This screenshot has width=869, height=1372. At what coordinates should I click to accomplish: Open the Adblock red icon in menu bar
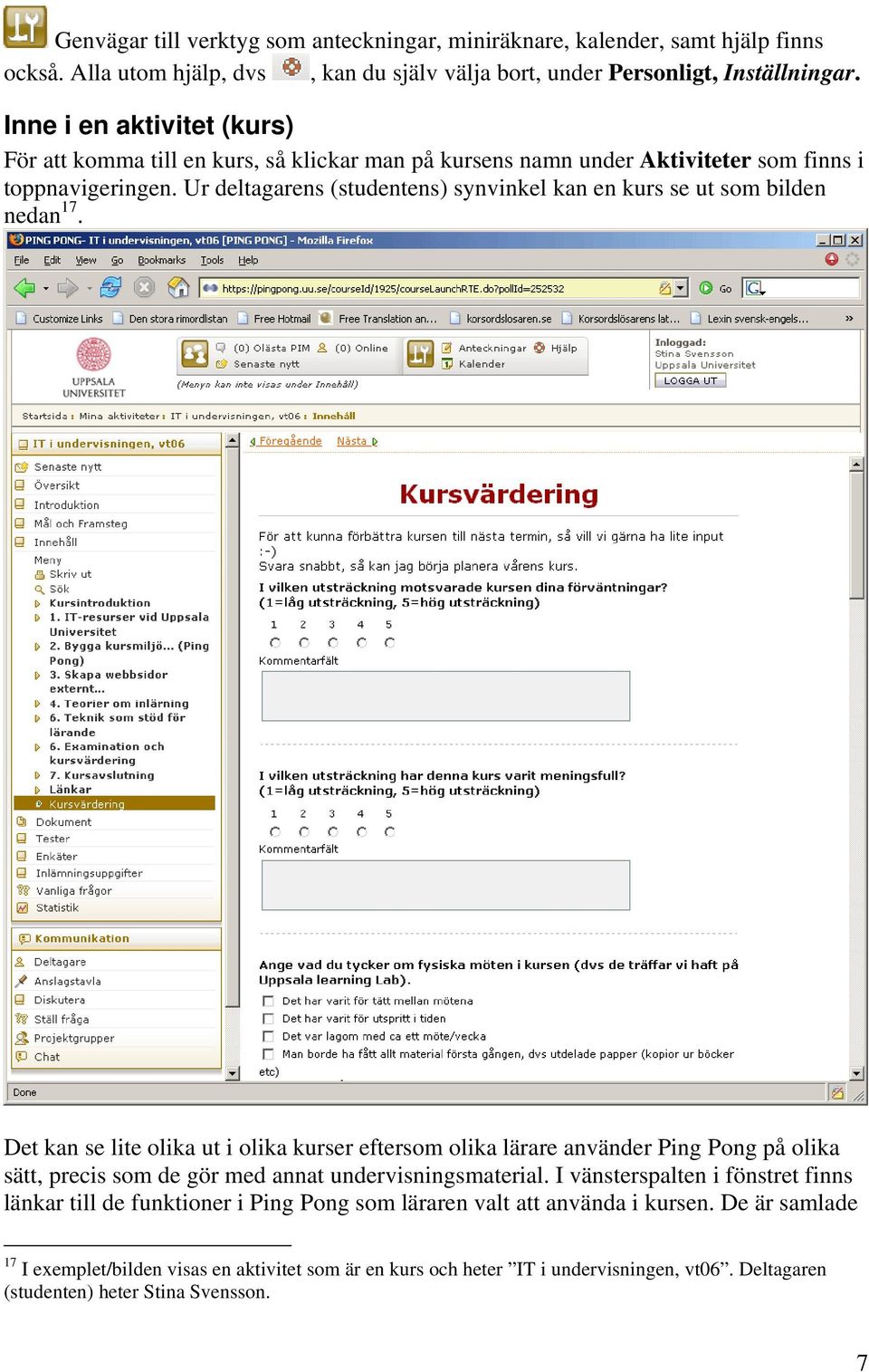tap(831, 260)
